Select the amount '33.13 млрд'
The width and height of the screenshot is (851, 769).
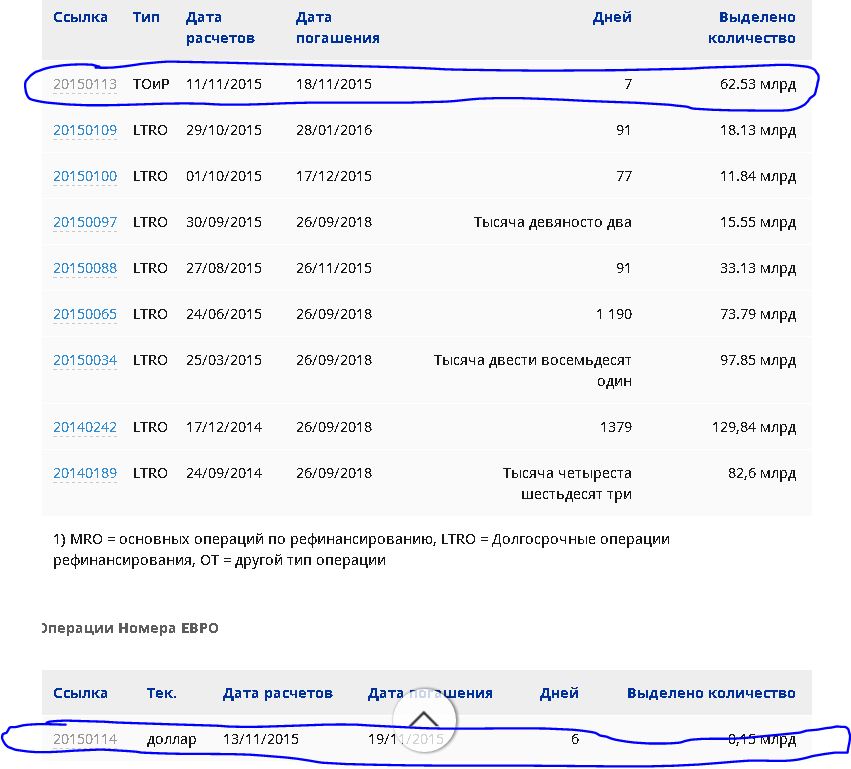click(x=758, y=269)
